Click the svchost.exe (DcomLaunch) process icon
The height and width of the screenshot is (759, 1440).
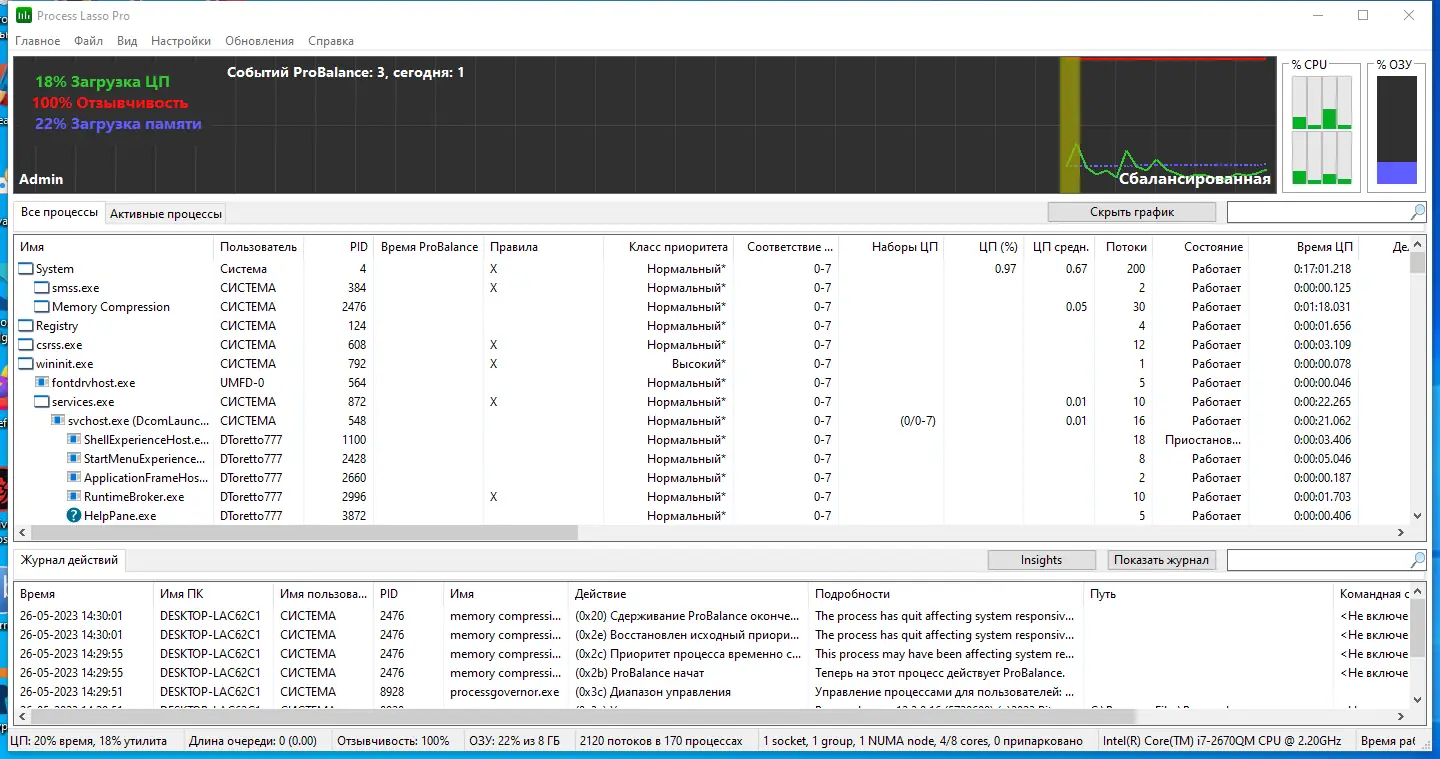pyautogui.click(x=58, y=420)
